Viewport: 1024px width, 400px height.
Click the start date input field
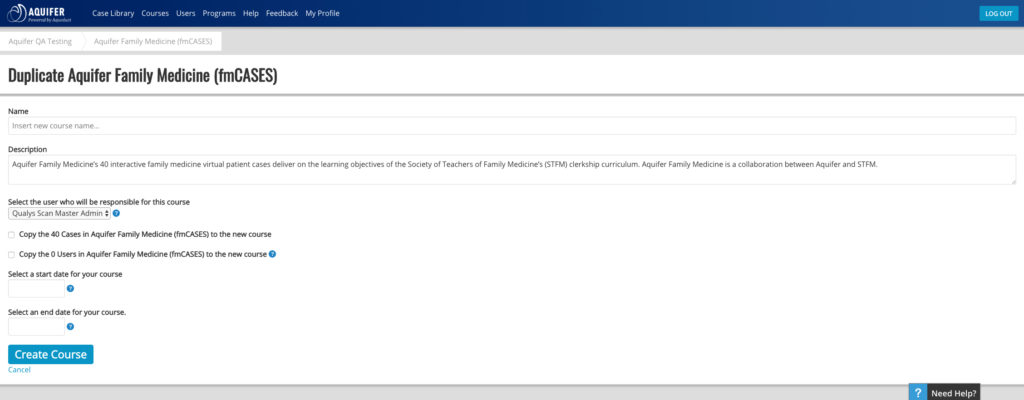(x=37, y=288)
